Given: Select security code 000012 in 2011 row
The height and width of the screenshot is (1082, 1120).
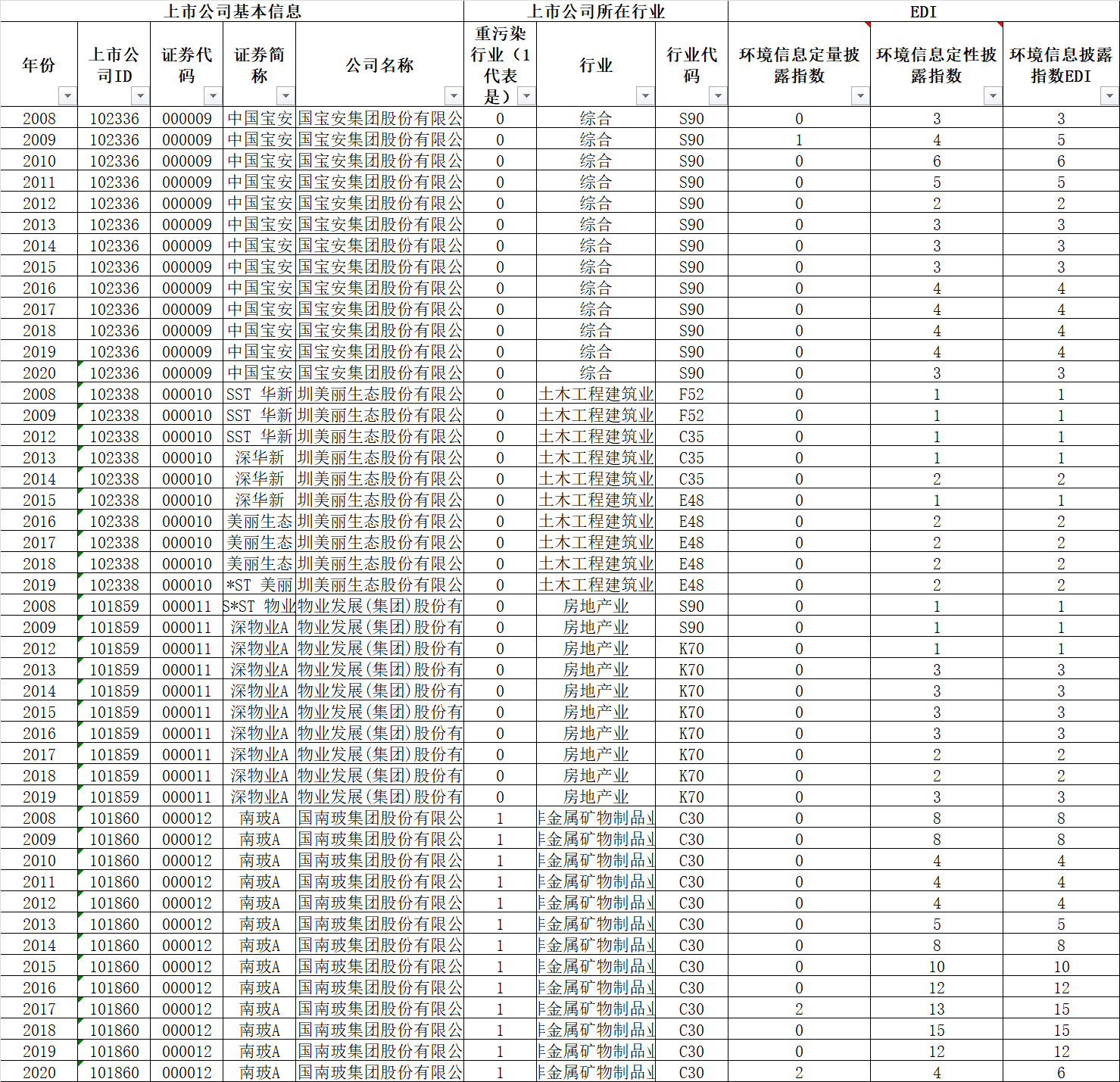Looking at the screenshot, I should 187,882.
